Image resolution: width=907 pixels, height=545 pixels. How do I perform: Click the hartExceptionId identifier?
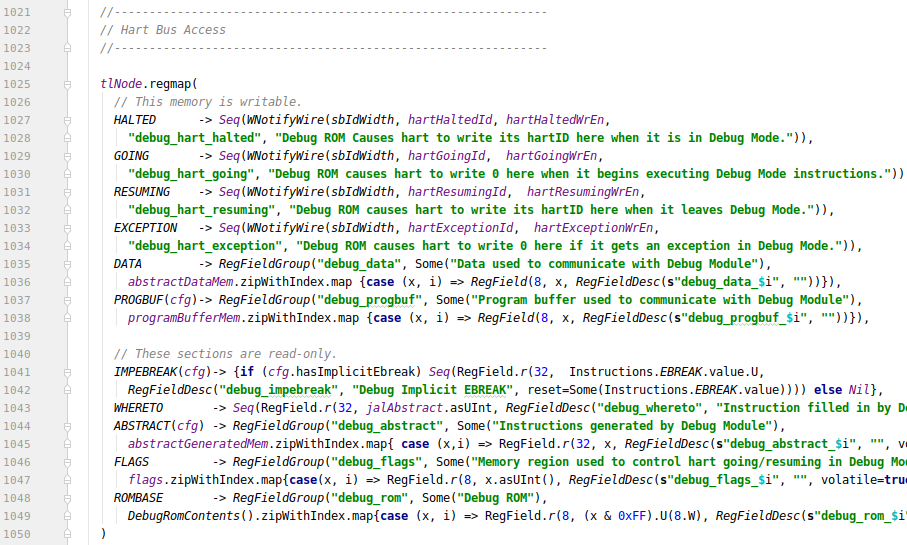(x=460, y=227)
